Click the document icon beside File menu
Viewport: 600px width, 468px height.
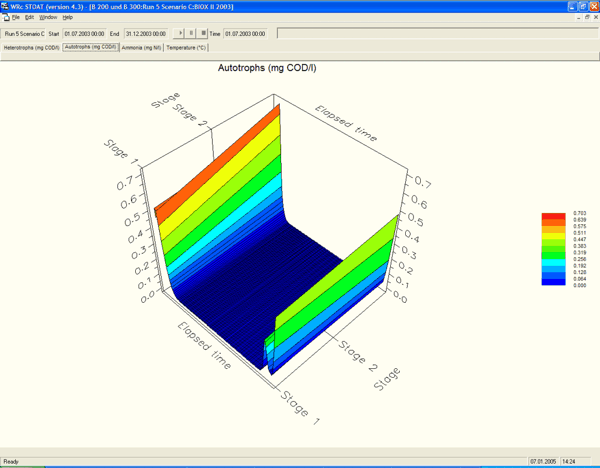click(5, 18)
